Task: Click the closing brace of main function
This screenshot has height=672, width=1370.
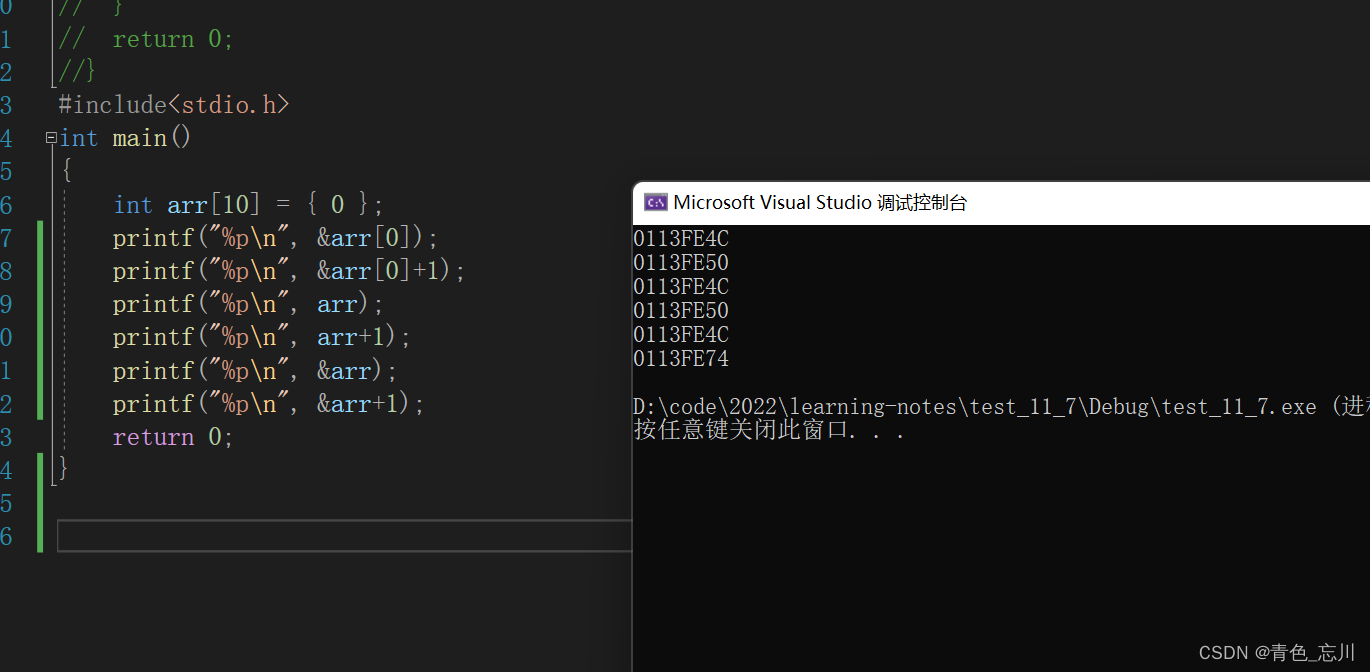Action: [64, 467]
